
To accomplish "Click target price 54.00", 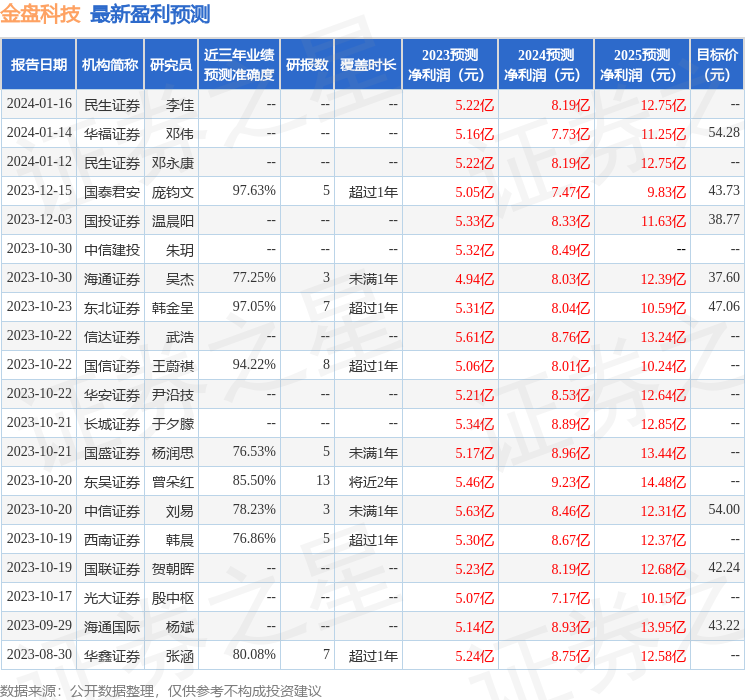I will (x=724, y=509).
